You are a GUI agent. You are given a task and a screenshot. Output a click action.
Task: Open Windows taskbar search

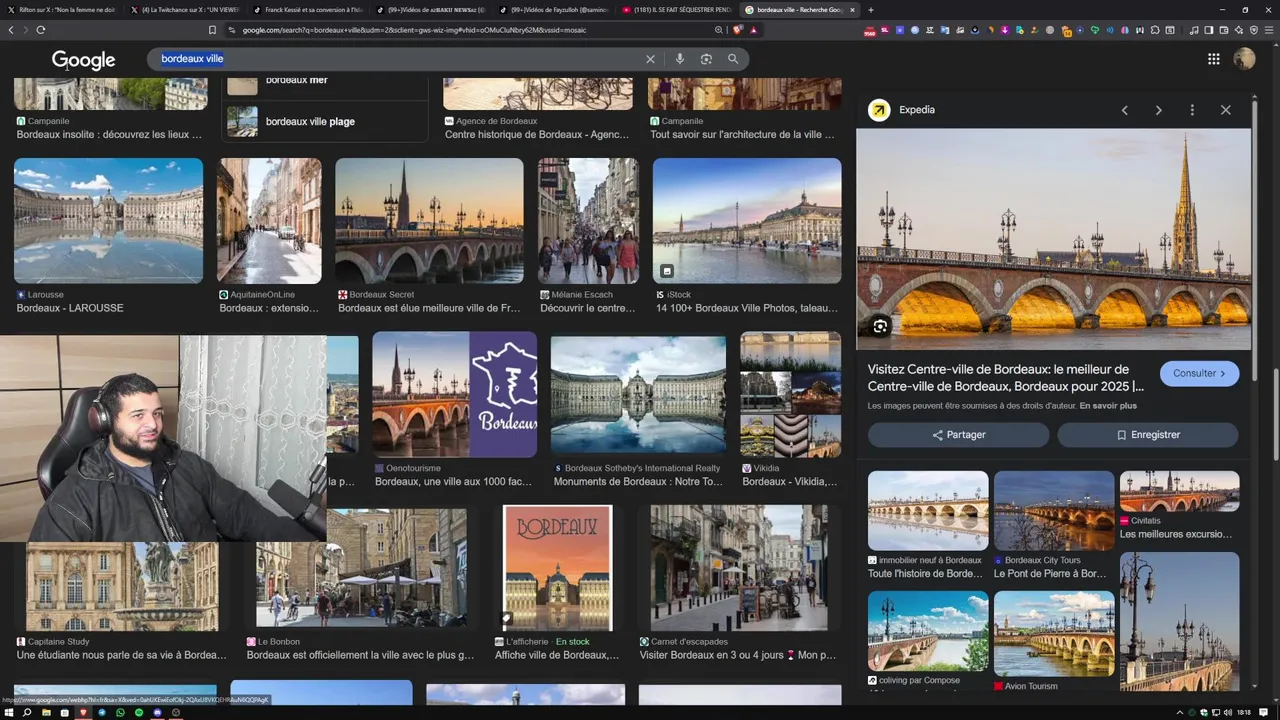point(27,712)
